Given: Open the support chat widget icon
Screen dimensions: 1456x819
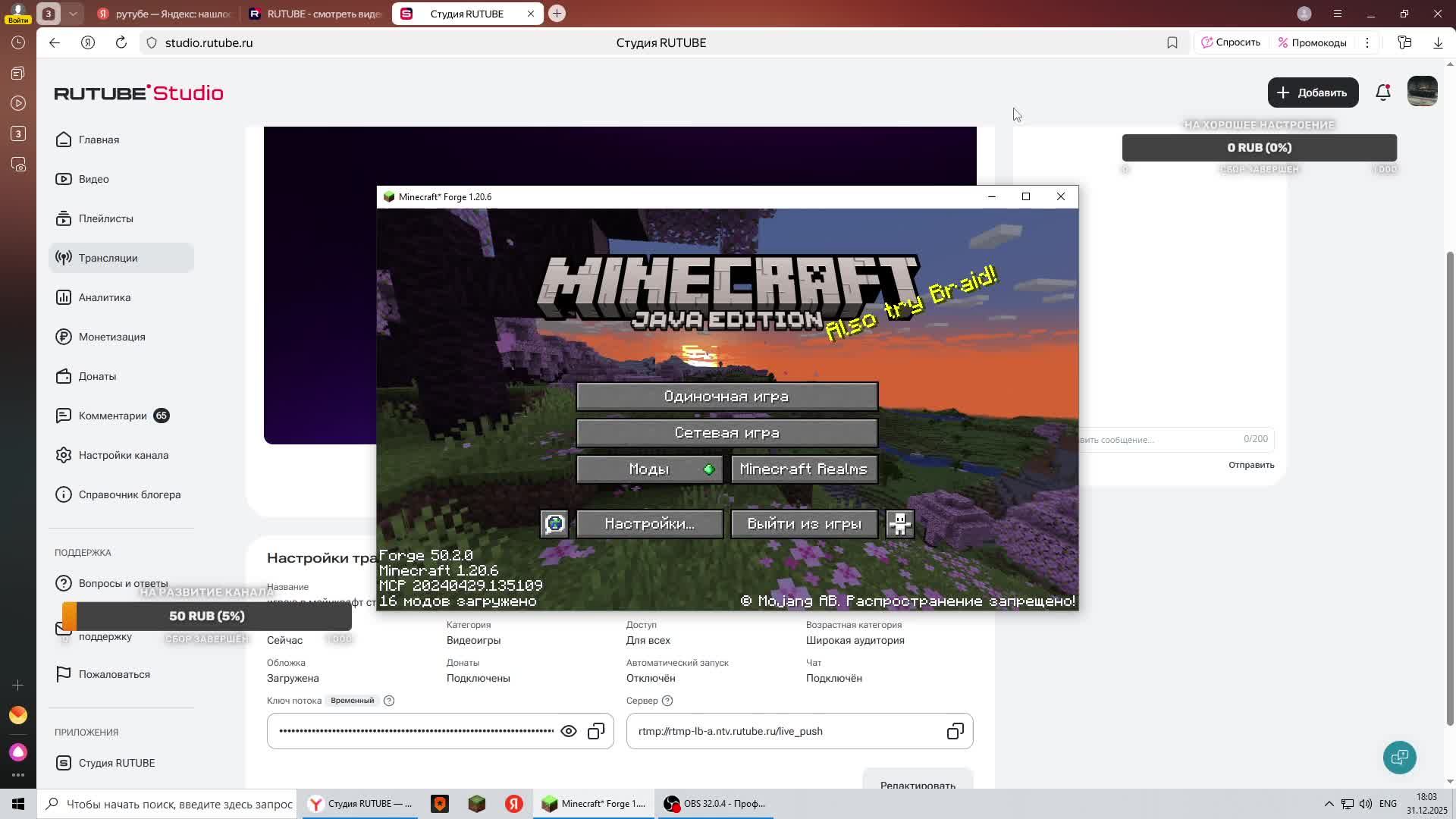Looking at the screenshot, I should (1399, 757).
